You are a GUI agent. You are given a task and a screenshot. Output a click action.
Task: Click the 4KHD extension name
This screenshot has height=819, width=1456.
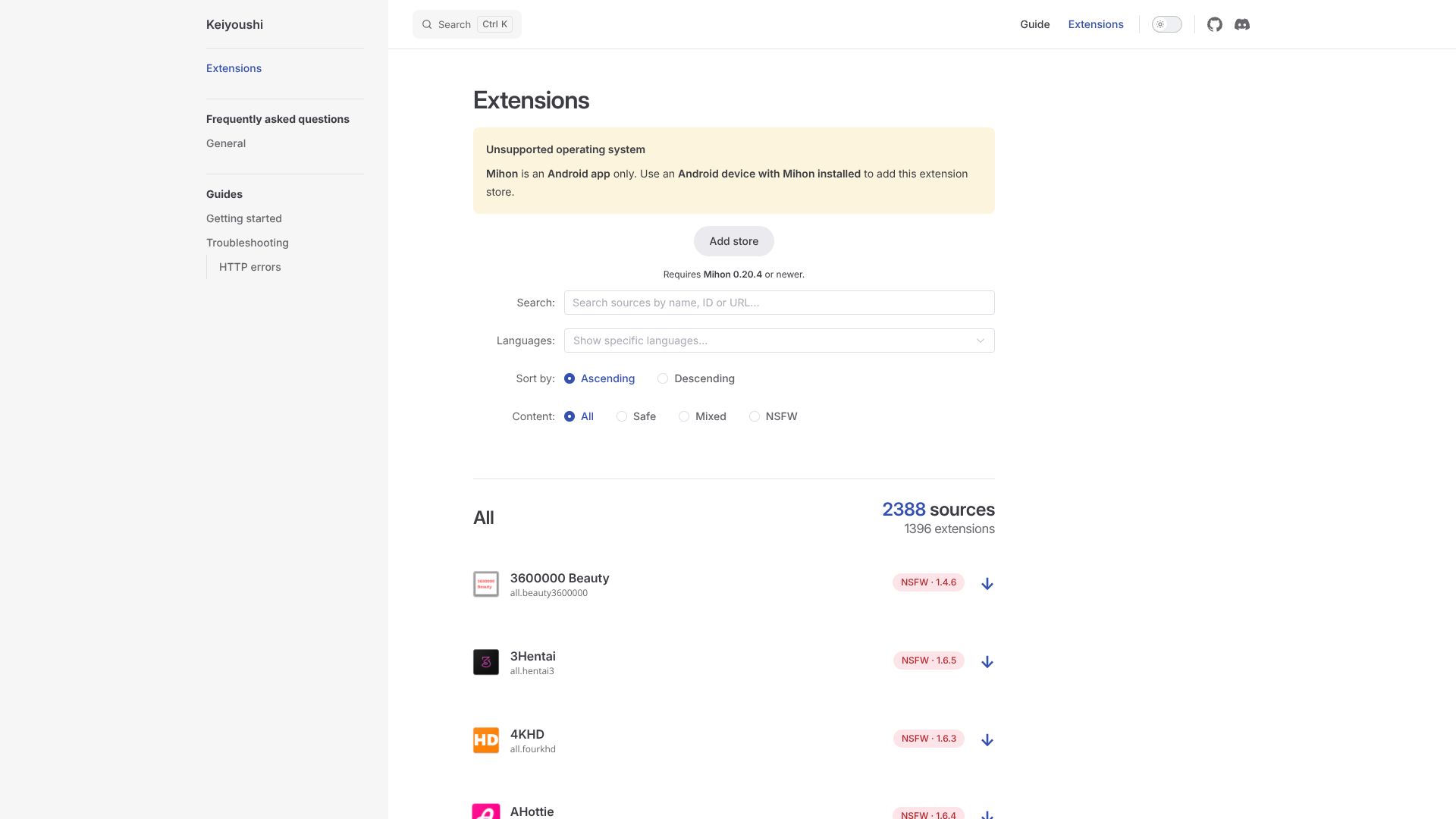pos(527,734)
